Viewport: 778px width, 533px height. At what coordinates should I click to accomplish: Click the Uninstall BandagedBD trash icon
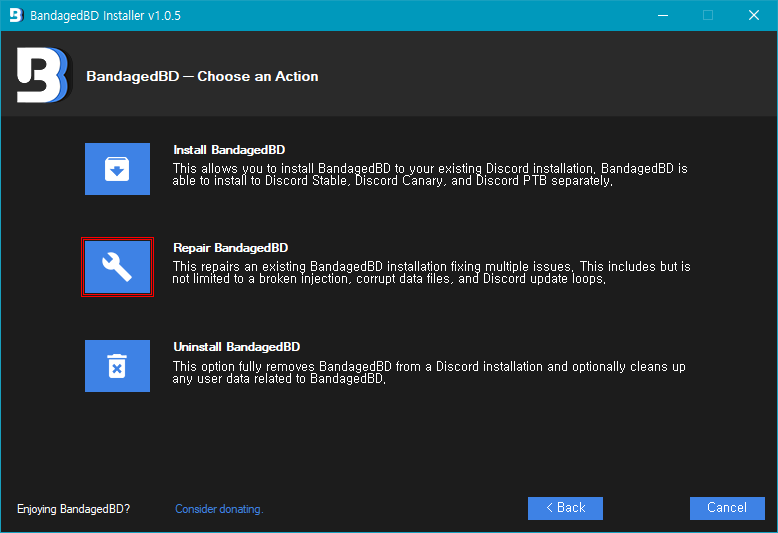coord(117,366)
